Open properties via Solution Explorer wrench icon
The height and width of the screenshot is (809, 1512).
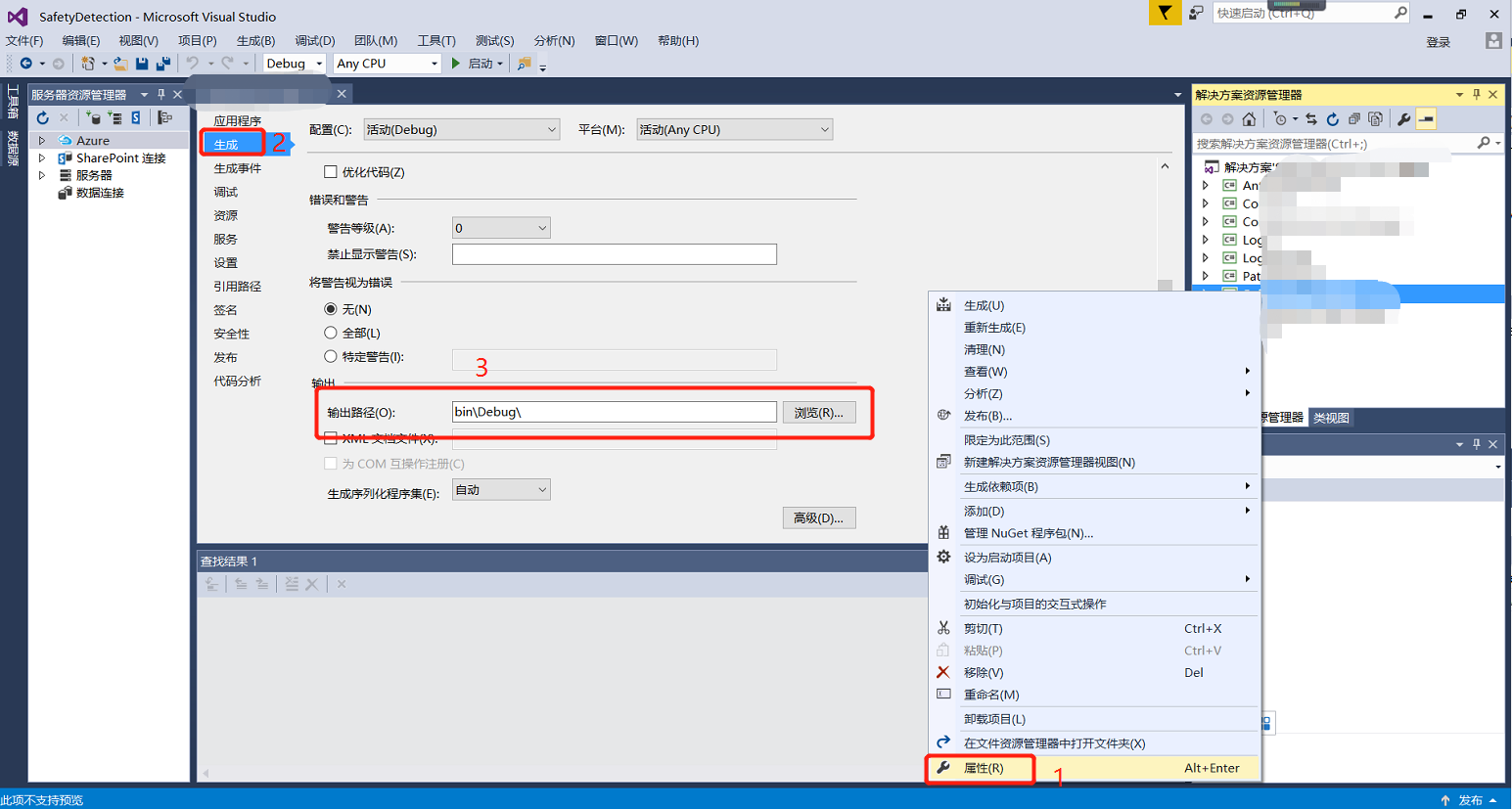point(1403,119)
